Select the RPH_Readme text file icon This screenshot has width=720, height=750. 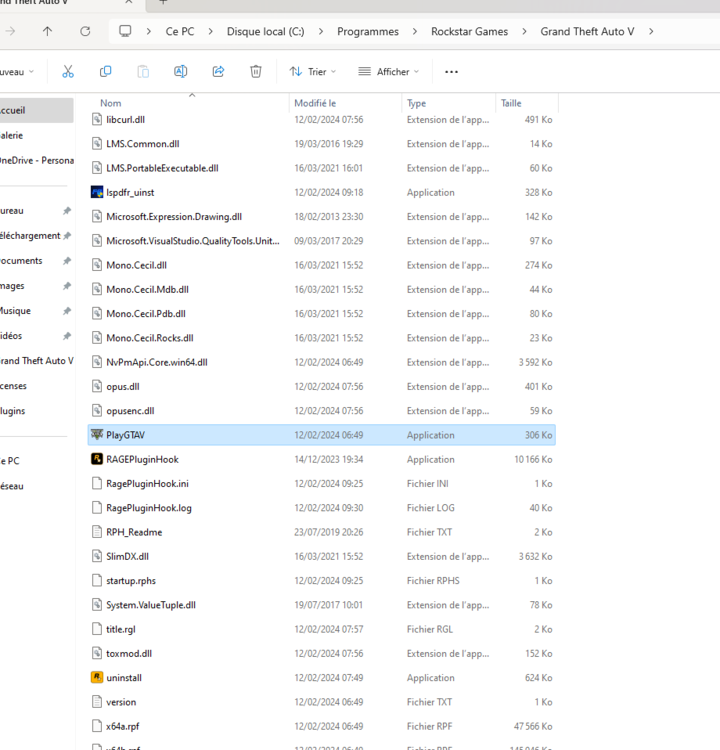coord(97,532)
